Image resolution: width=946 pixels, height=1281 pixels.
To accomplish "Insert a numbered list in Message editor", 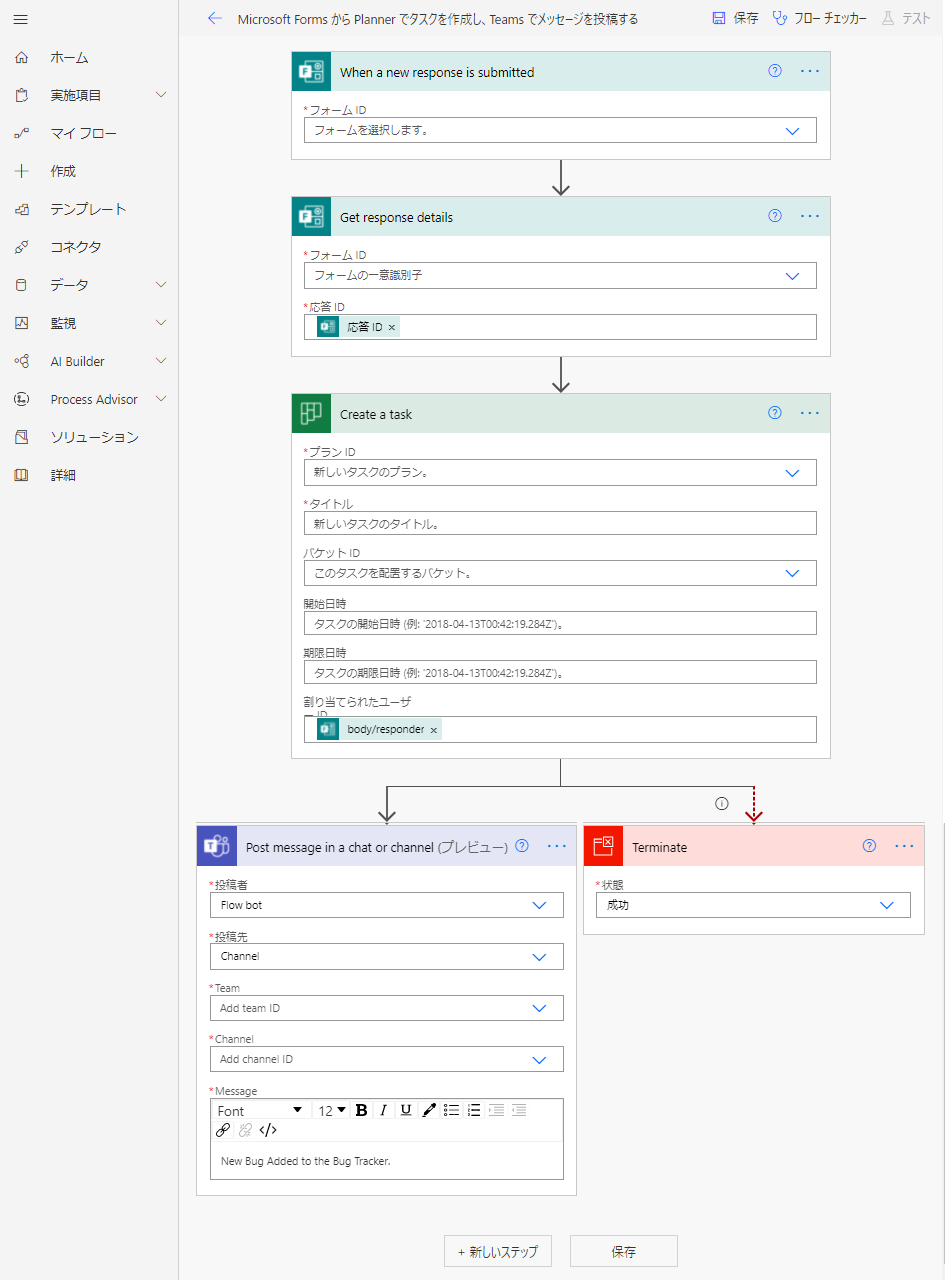I will (474, 1110).
